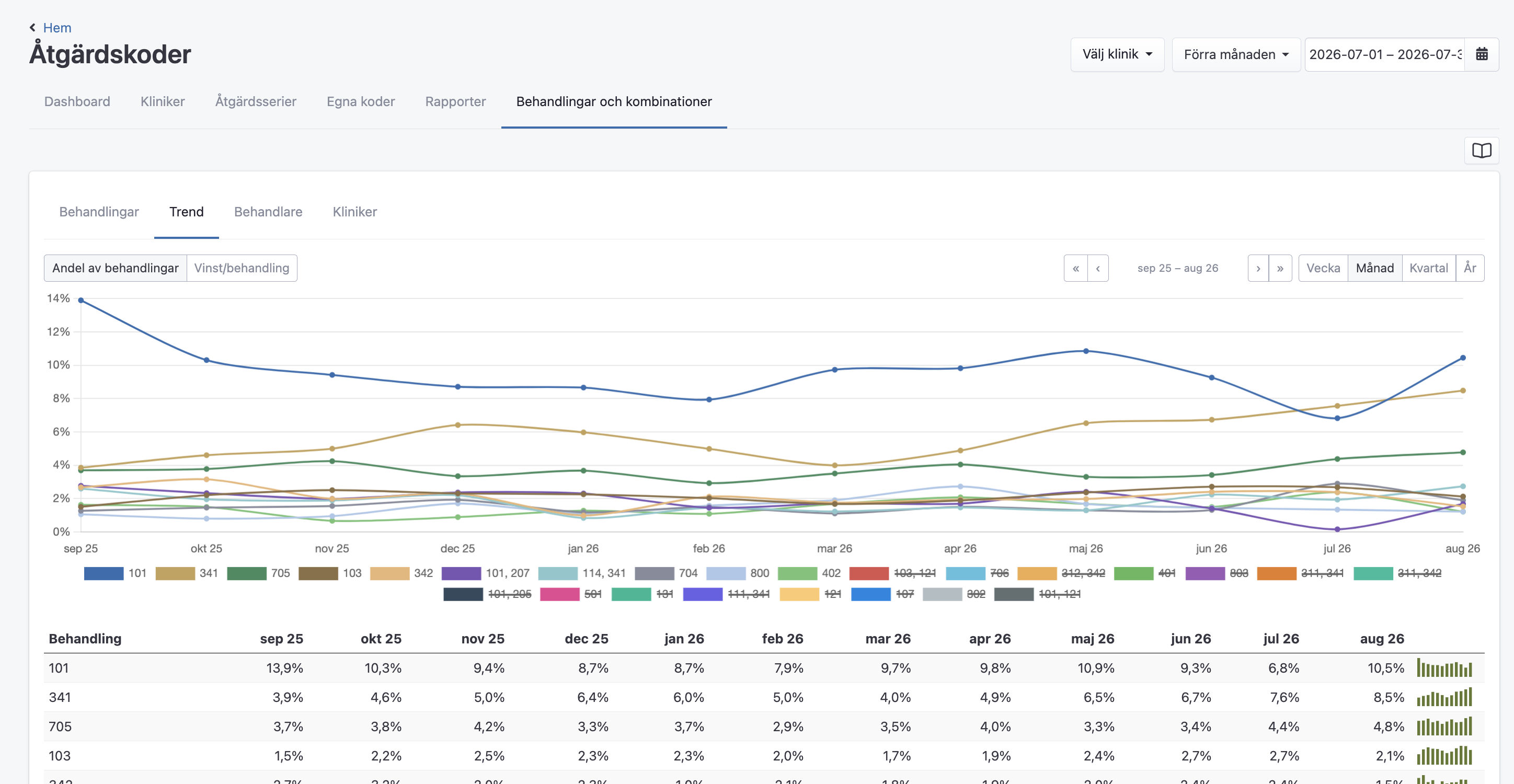The height and width of the screenshot is (784, 1514).
Task: Set chart interval to Månad
Action: (1375, 268)
